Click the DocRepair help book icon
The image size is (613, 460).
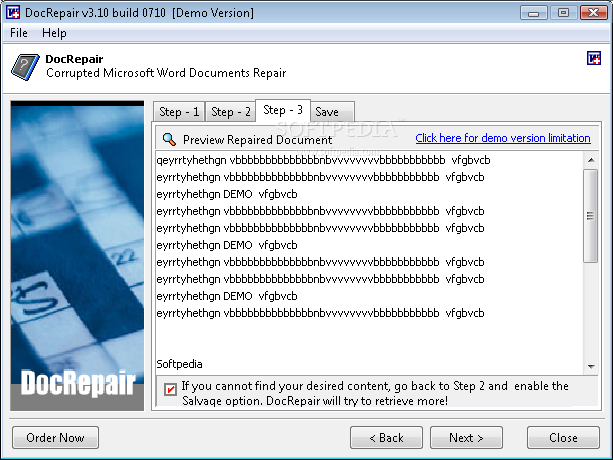pos(25,67)
